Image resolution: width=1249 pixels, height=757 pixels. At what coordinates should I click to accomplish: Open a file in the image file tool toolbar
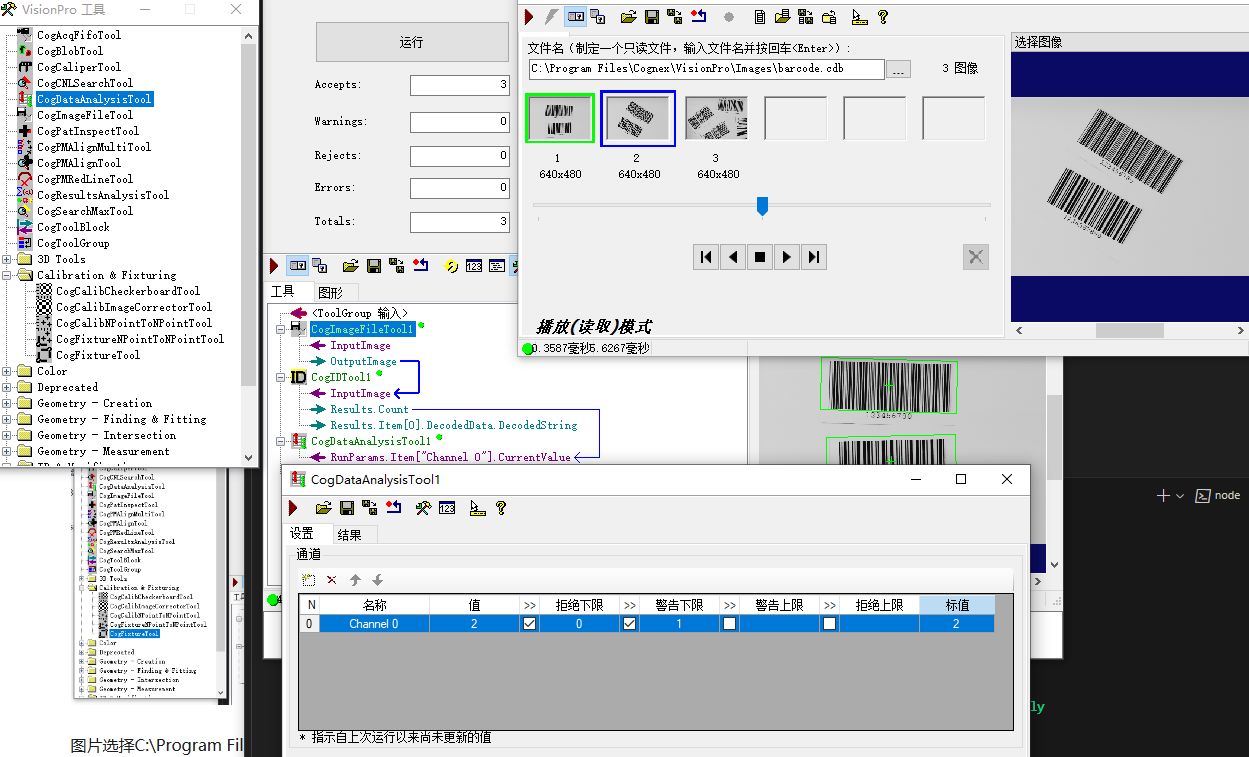629,17
